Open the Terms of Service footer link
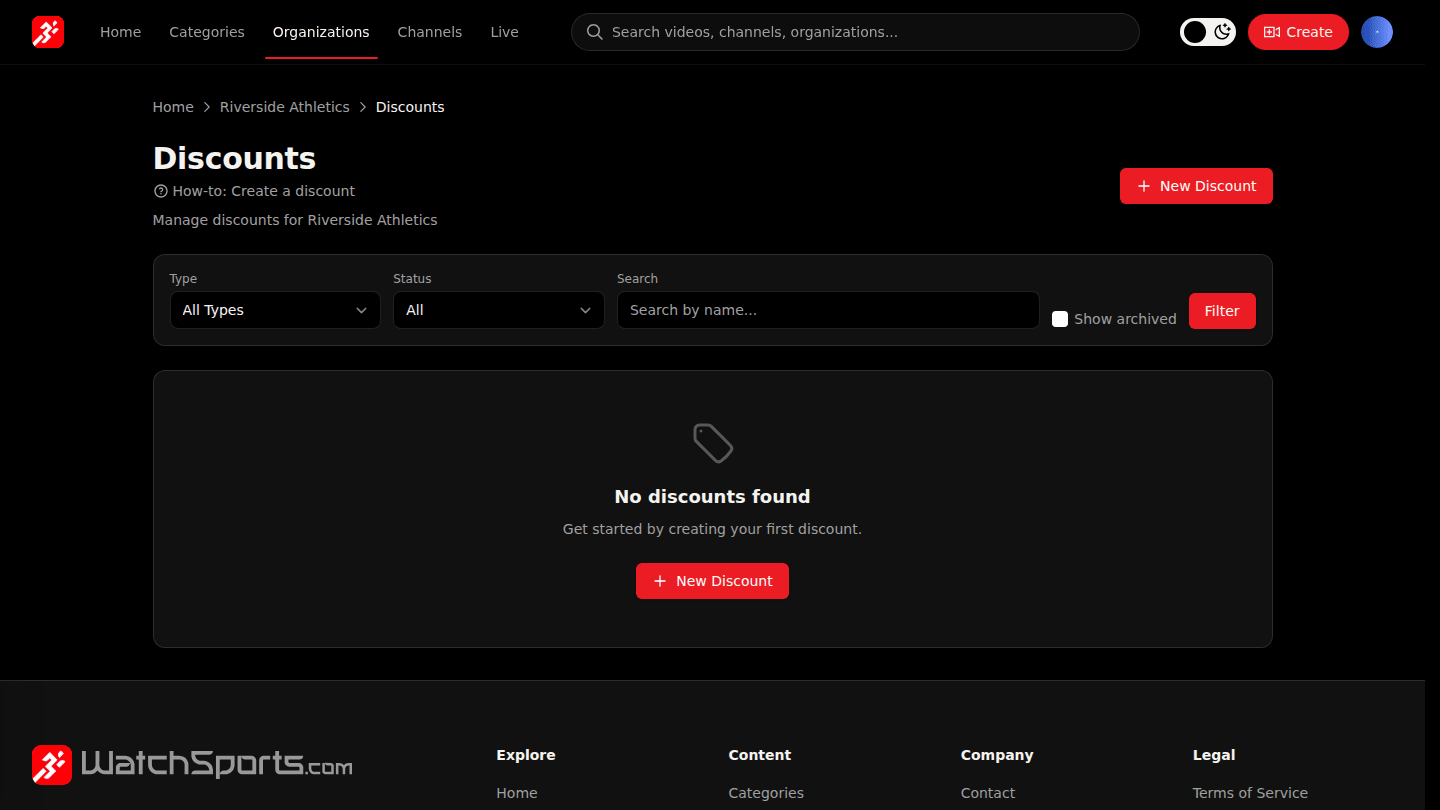1440x810 pixels. click(1250, 793)
